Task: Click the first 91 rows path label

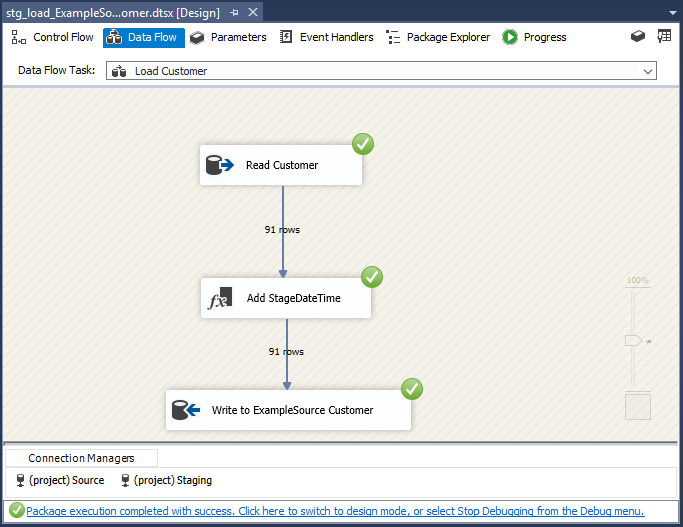Action: (282, 230)
